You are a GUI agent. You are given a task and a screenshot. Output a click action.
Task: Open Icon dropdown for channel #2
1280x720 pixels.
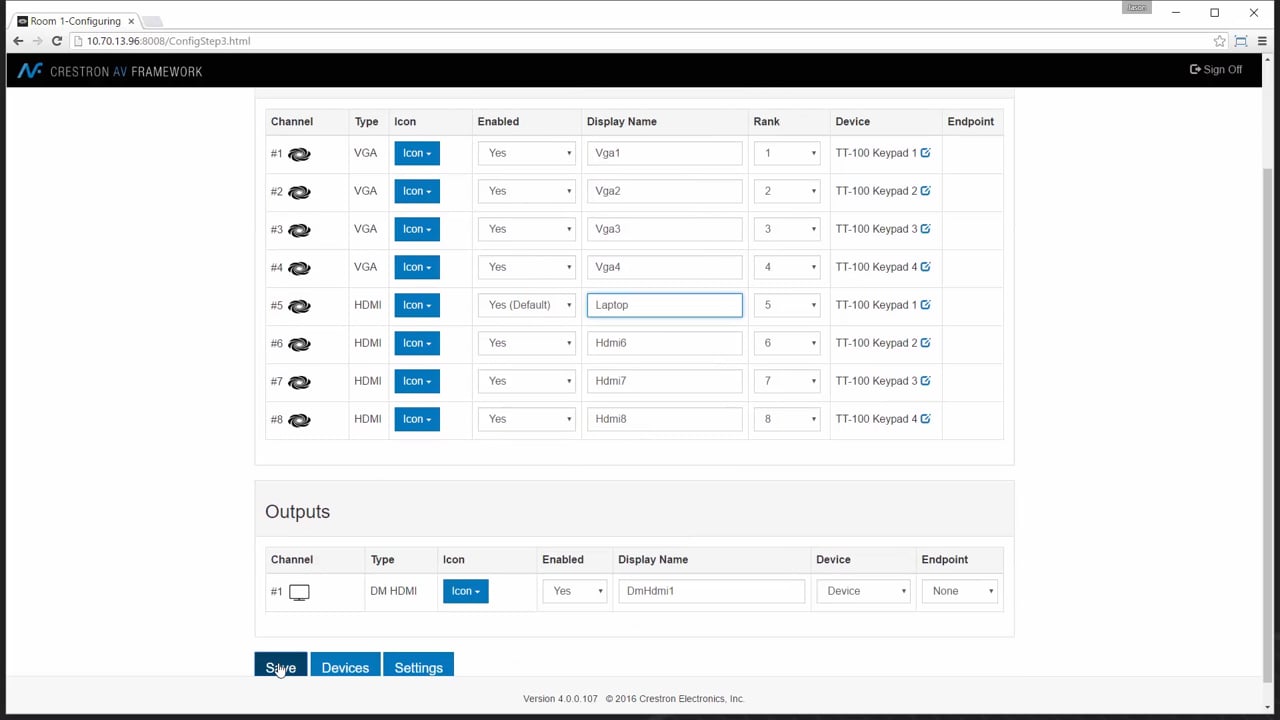click(x=416, y=191)
